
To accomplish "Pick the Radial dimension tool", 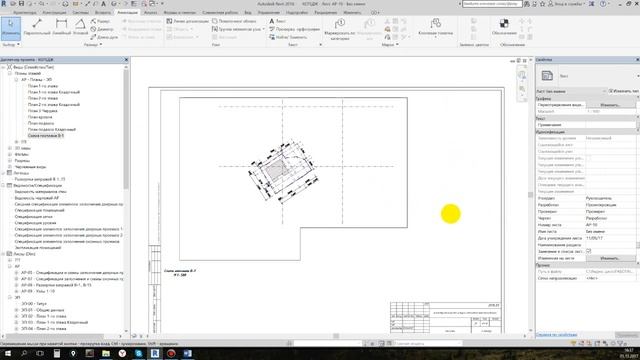I will click(100, 21).
